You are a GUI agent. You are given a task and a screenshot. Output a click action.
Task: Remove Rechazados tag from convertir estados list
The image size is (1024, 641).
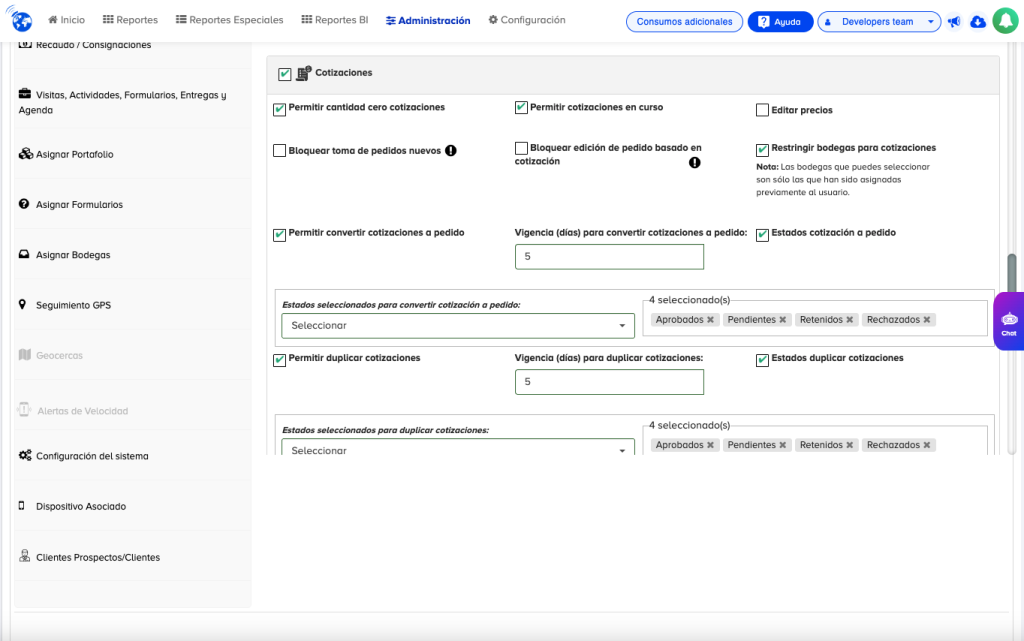(927, 320)
